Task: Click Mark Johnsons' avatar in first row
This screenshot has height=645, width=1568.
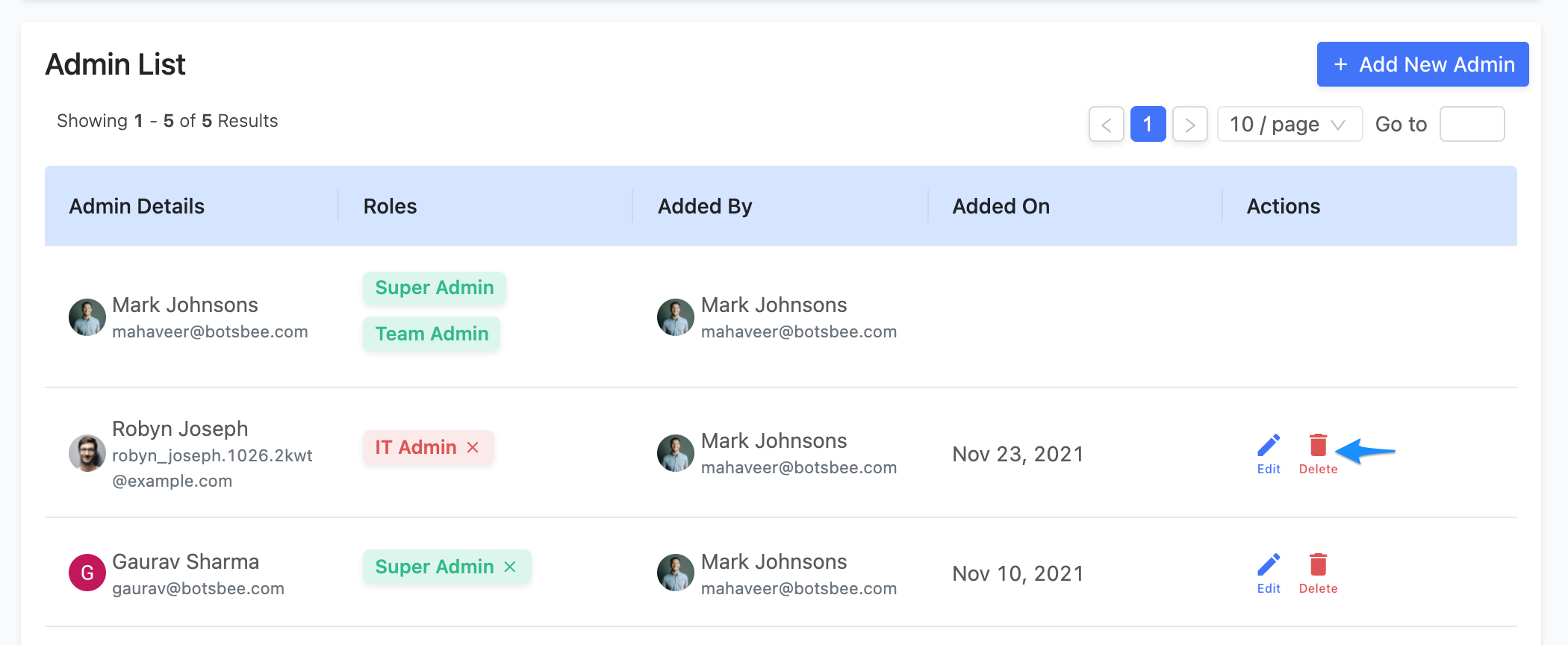Action: 87,317
